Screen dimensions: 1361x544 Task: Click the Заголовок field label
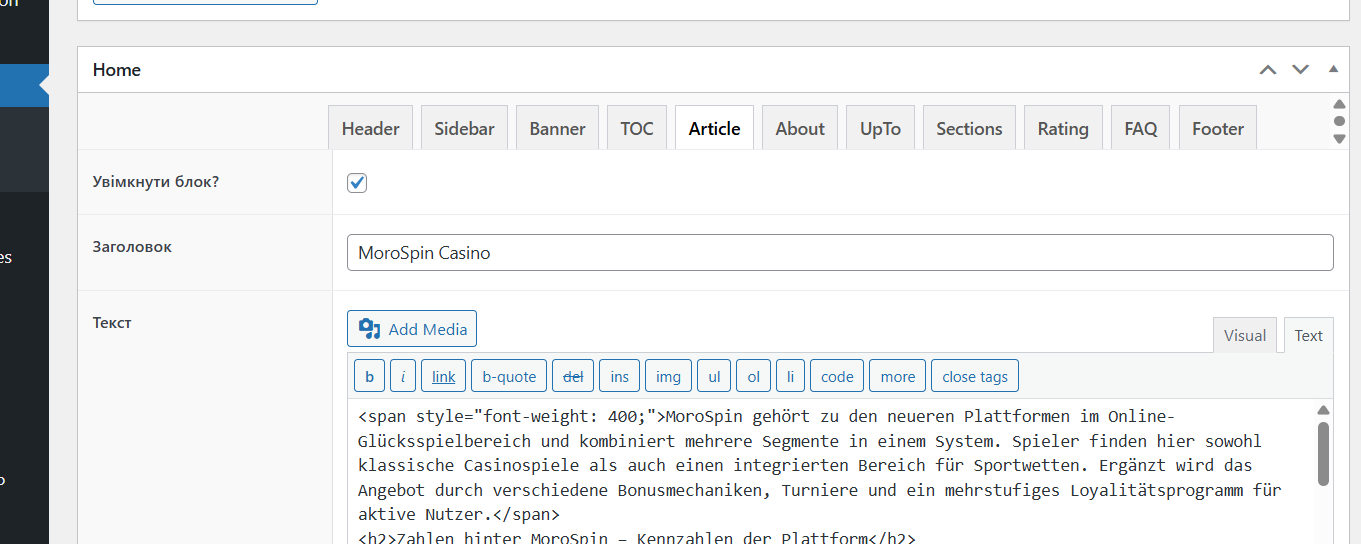tap(132, 246)
